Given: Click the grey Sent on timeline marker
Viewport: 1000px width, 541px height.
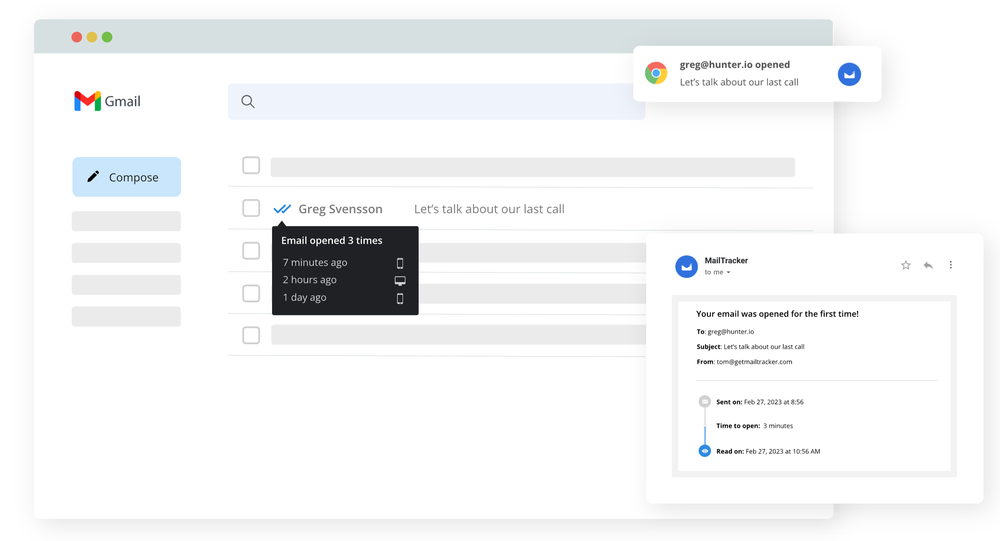Looking at the screenshot, I should tap(704, 401).
